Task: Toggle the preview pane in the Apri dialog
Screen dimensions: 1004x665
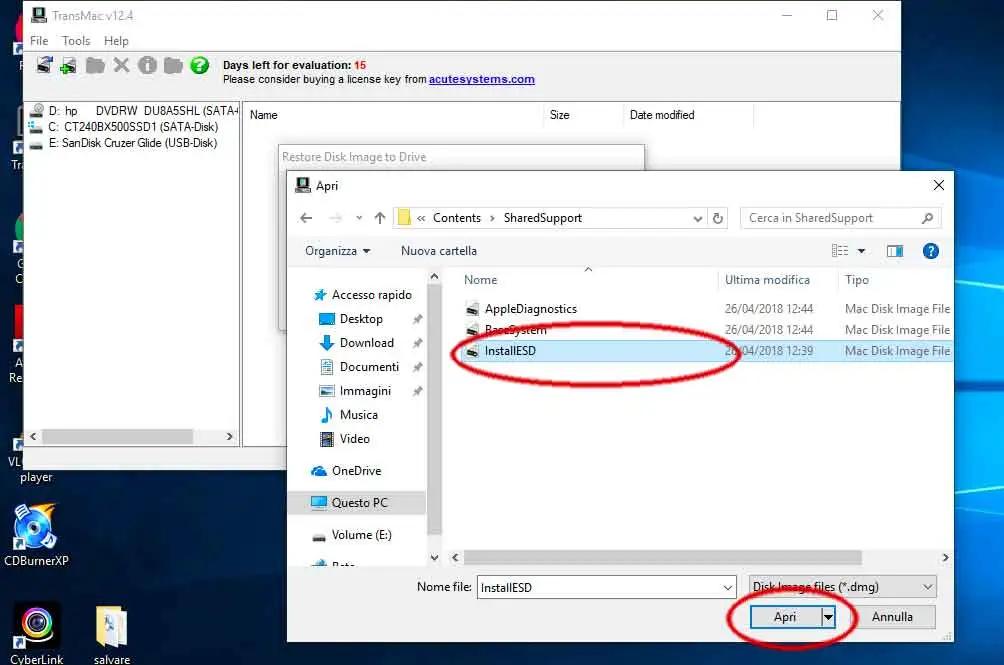Action: tap(893, 251)
